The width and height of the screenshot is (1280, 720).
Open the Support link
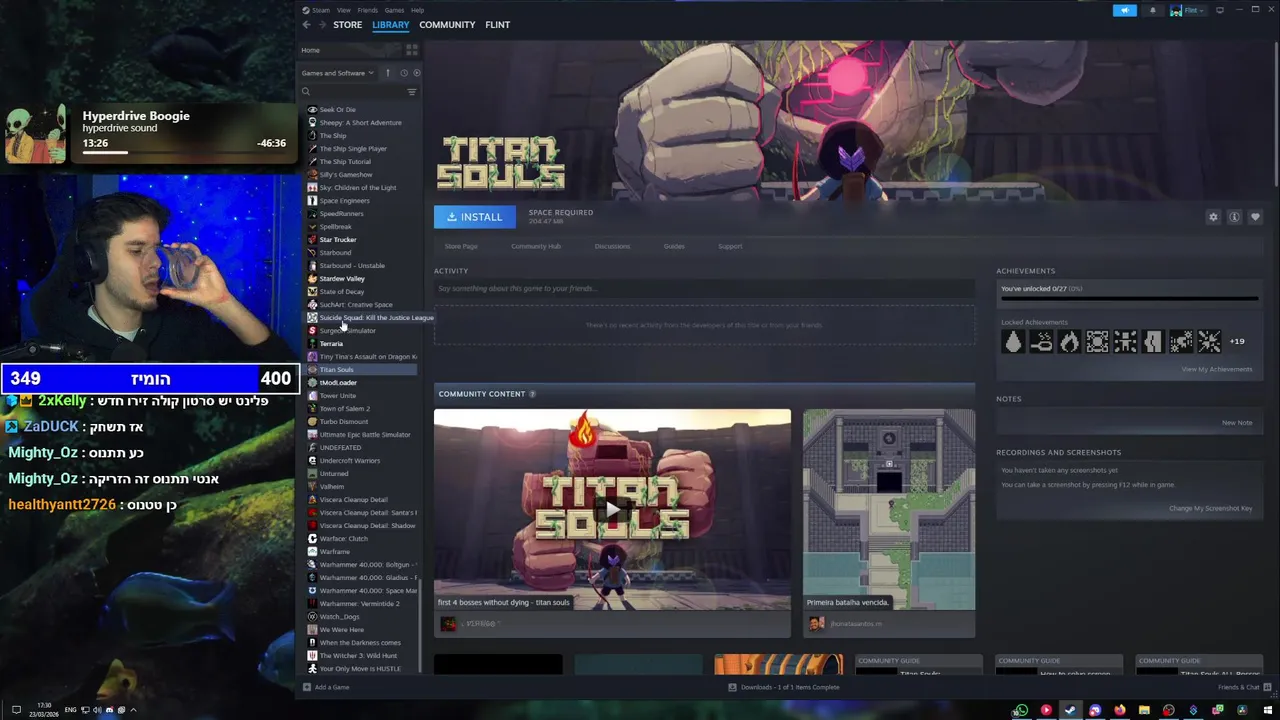730,246
